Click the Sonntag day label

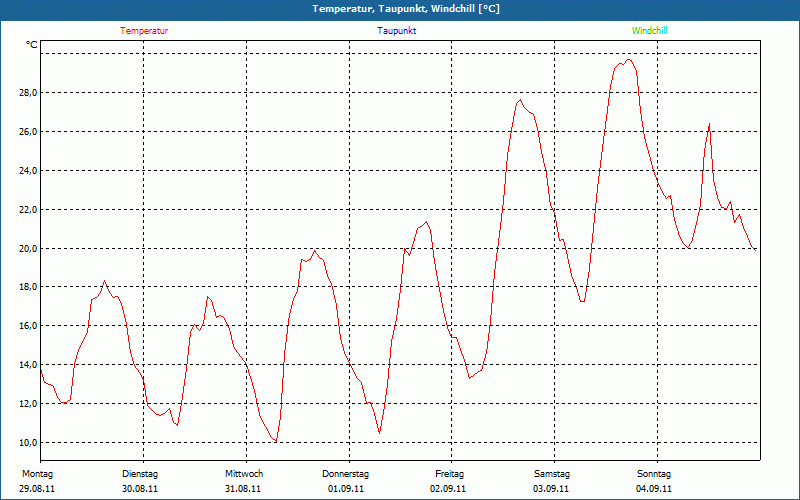coord(654,474)
